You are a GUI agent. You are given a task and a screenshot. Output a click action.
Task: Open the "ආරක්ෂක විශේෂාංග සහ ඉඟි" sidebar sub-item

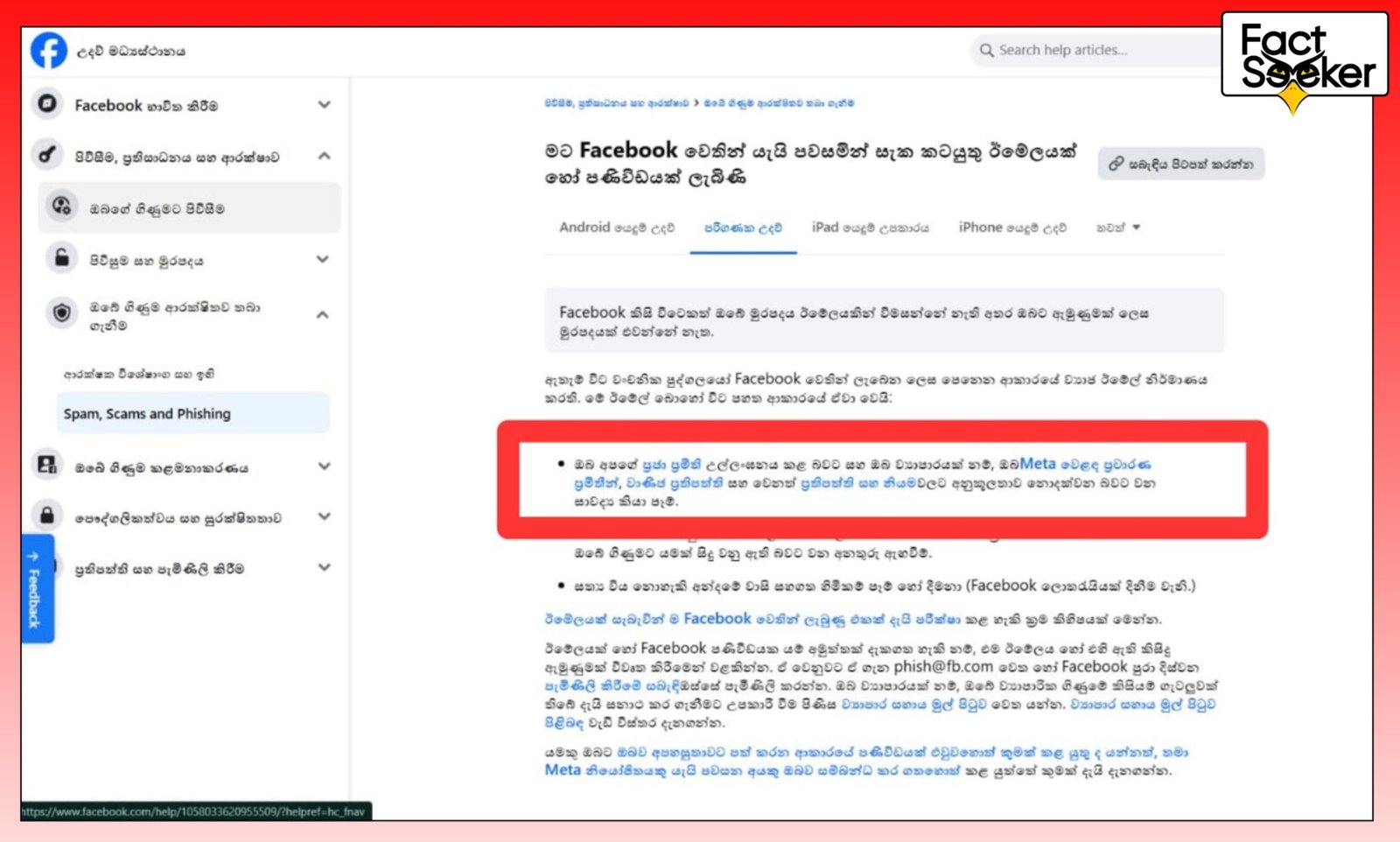tap(138, 374)
